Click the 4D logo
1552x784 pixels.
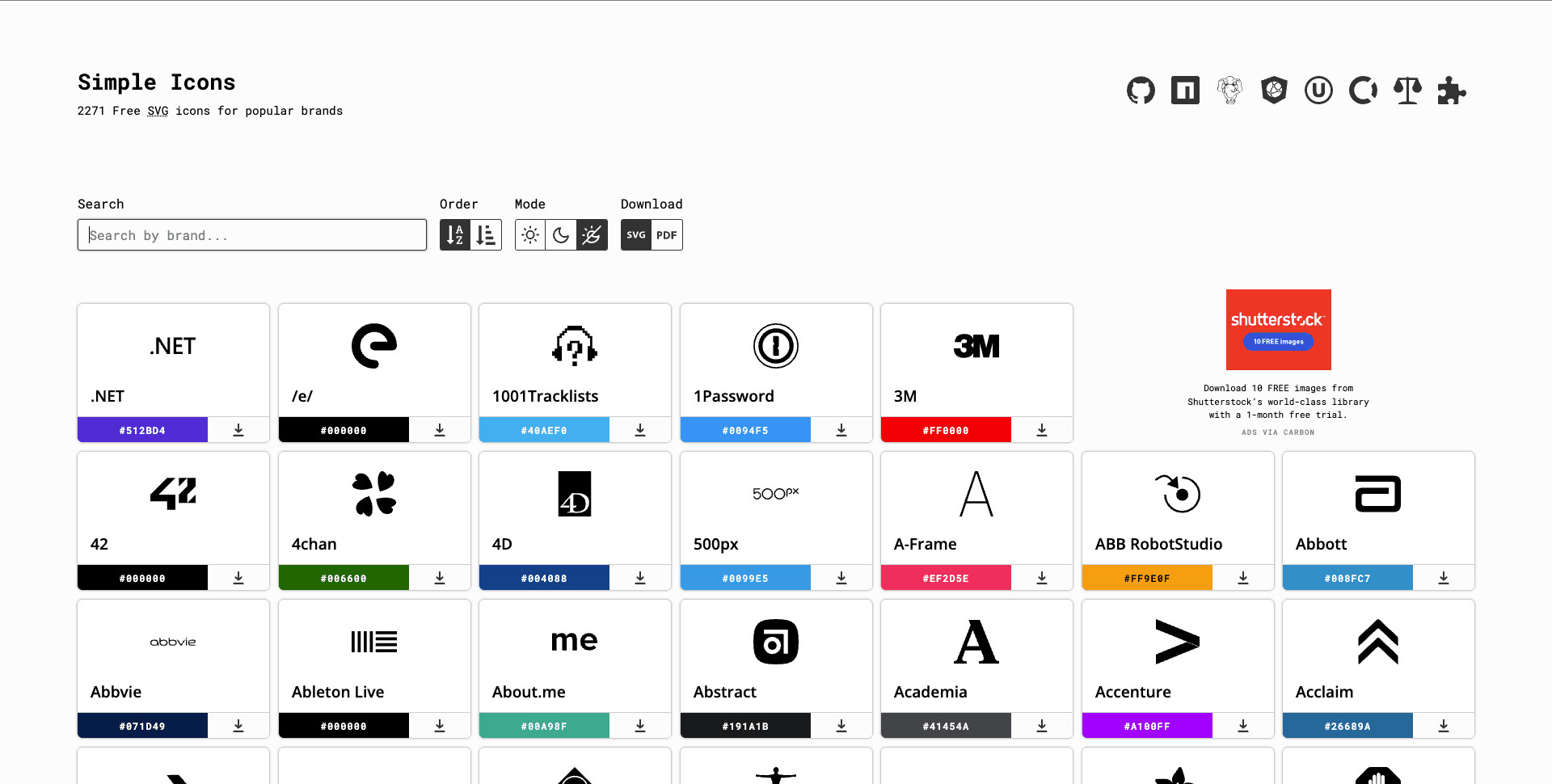coord(575,494)
